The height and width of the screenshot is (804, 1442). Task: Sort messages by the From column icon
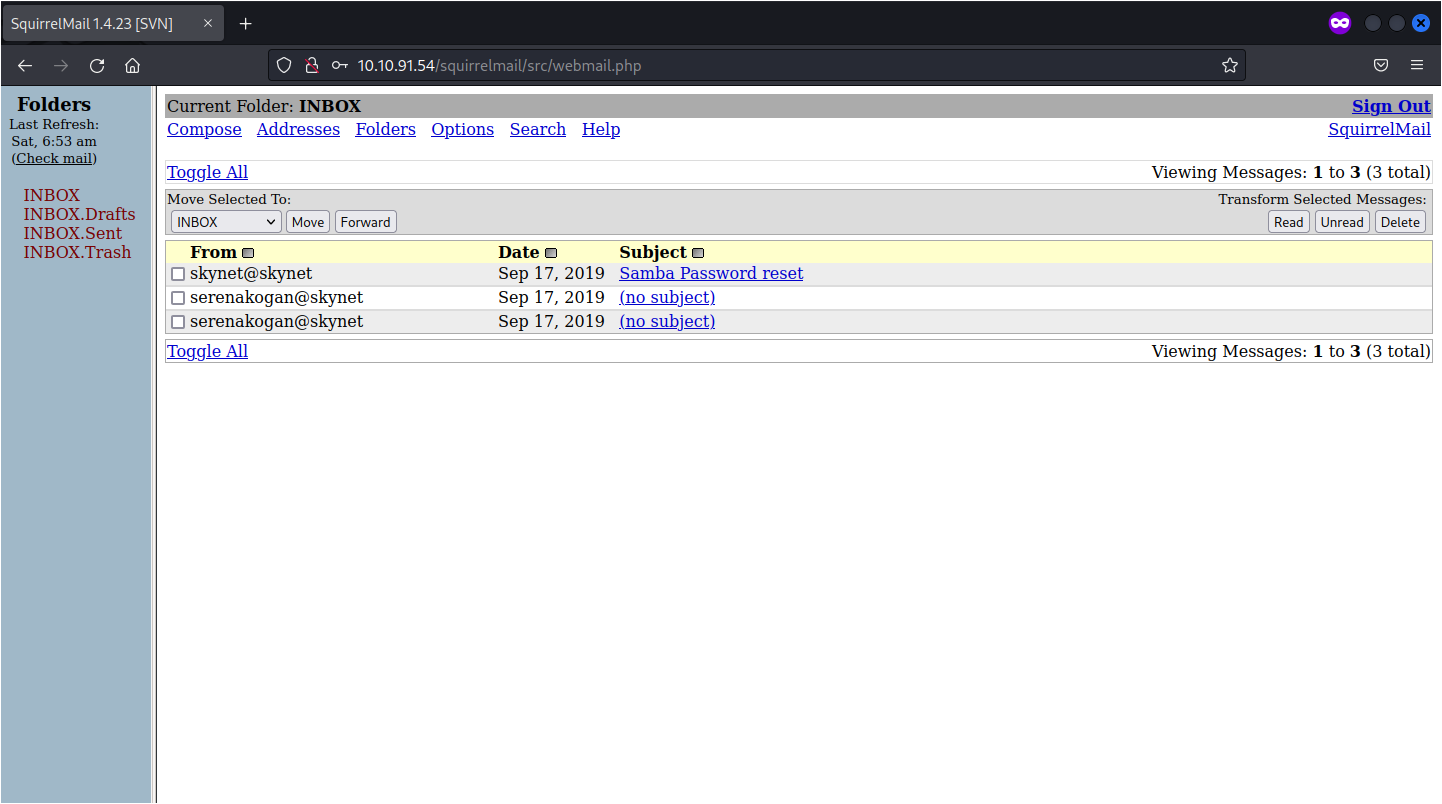[248, 253]
